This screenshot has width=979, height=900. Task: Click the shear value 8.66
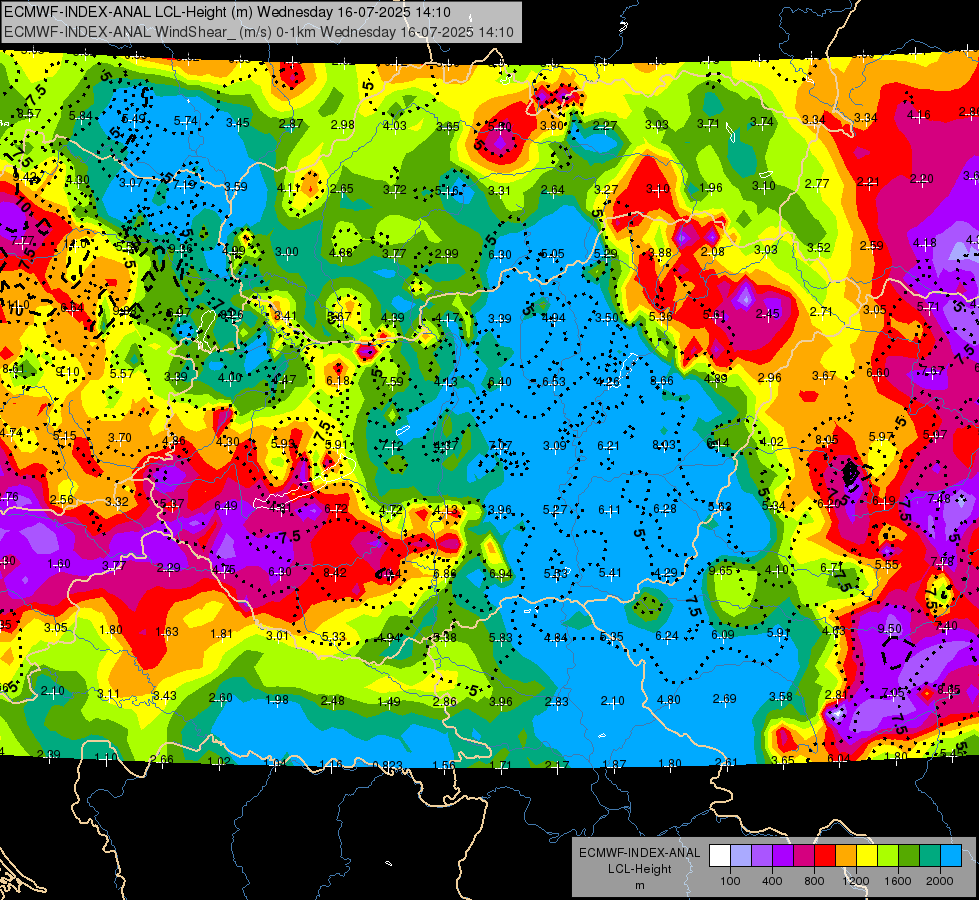click(x=661, y=380)
